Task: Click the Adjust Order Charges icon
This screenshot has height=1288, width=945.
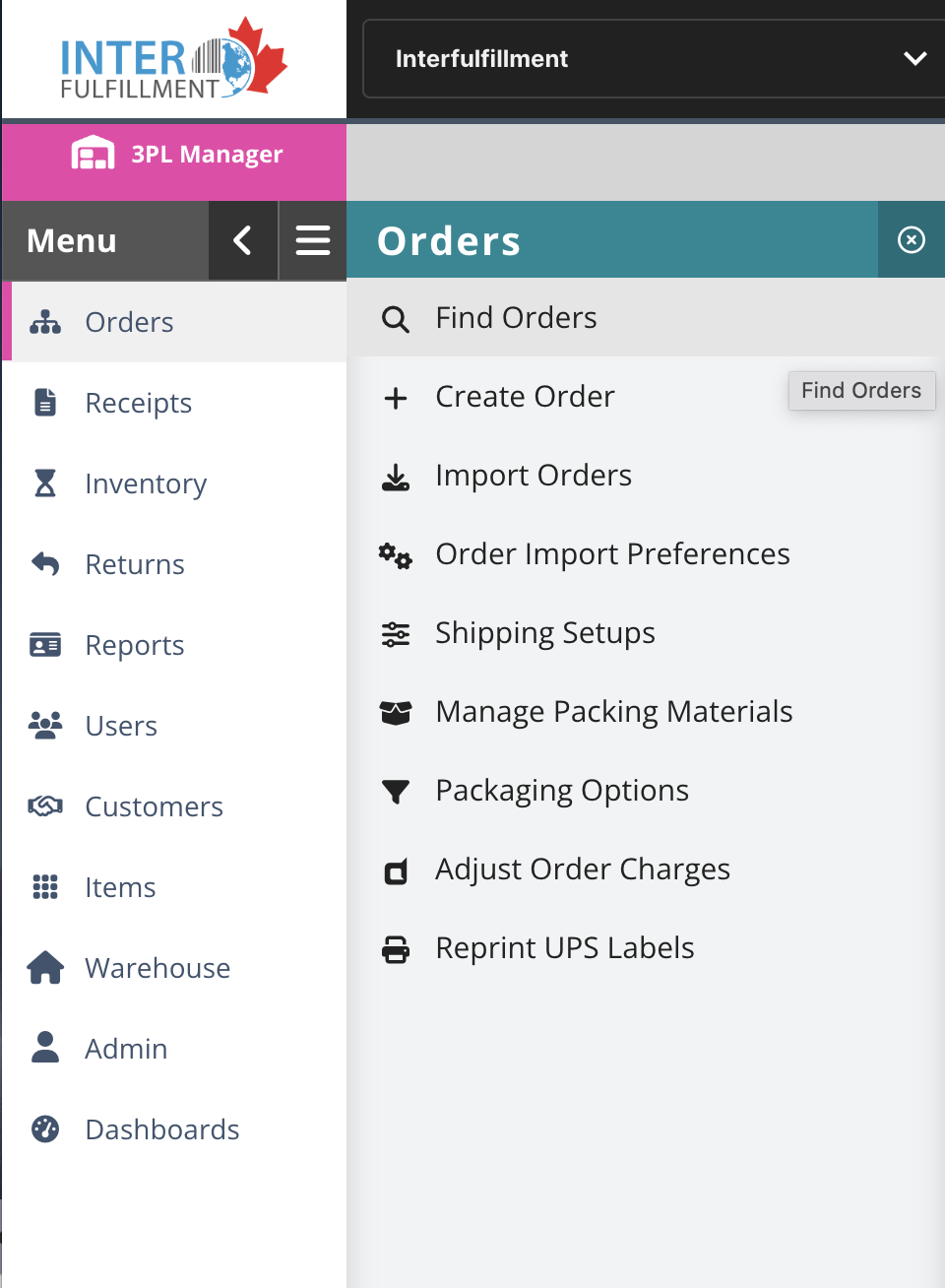Action: (x=396, y=871)
